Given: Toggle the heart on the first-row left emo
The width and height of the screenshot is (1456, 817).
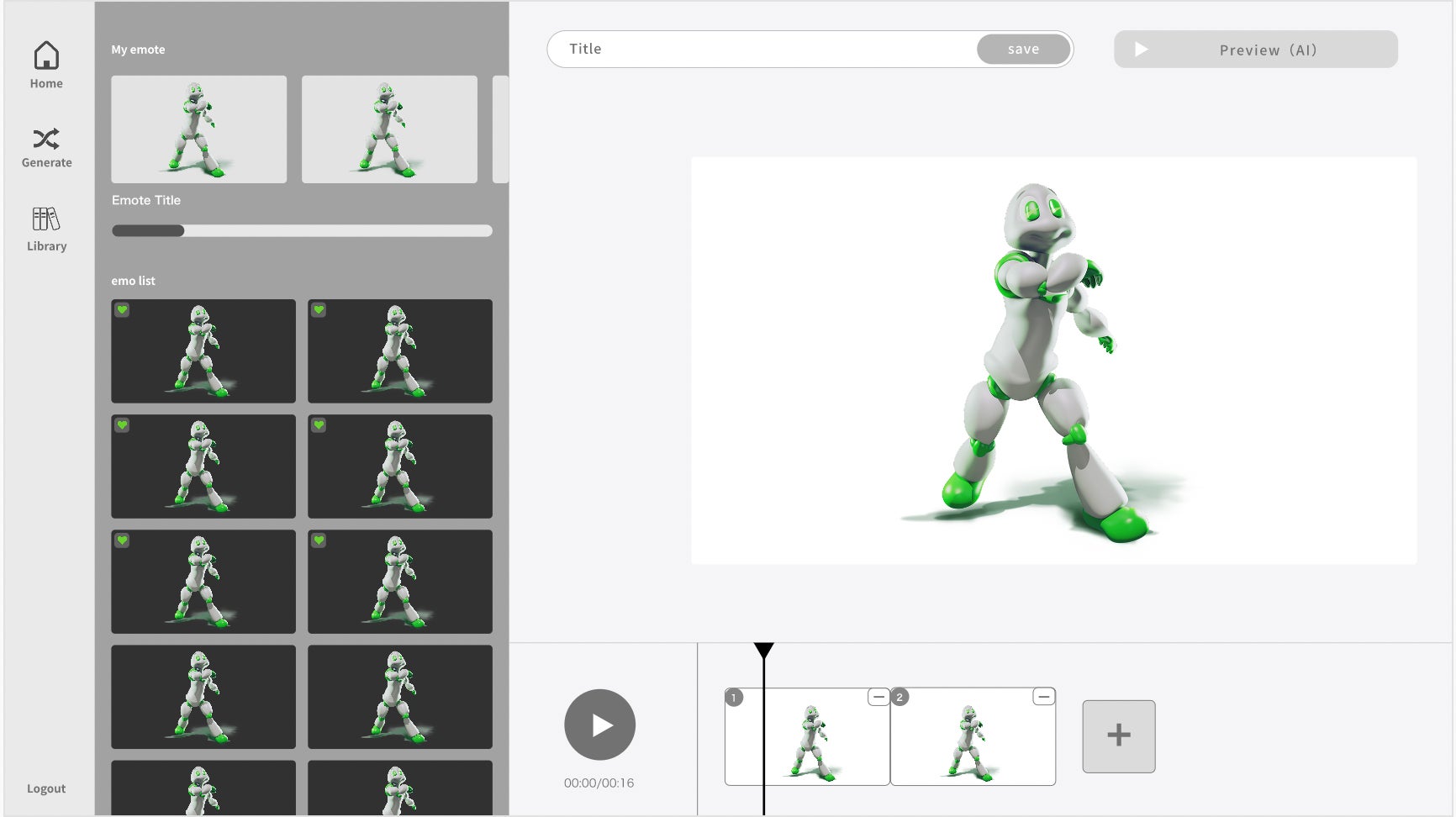Looking at the screenshot, I should (123, 310).
